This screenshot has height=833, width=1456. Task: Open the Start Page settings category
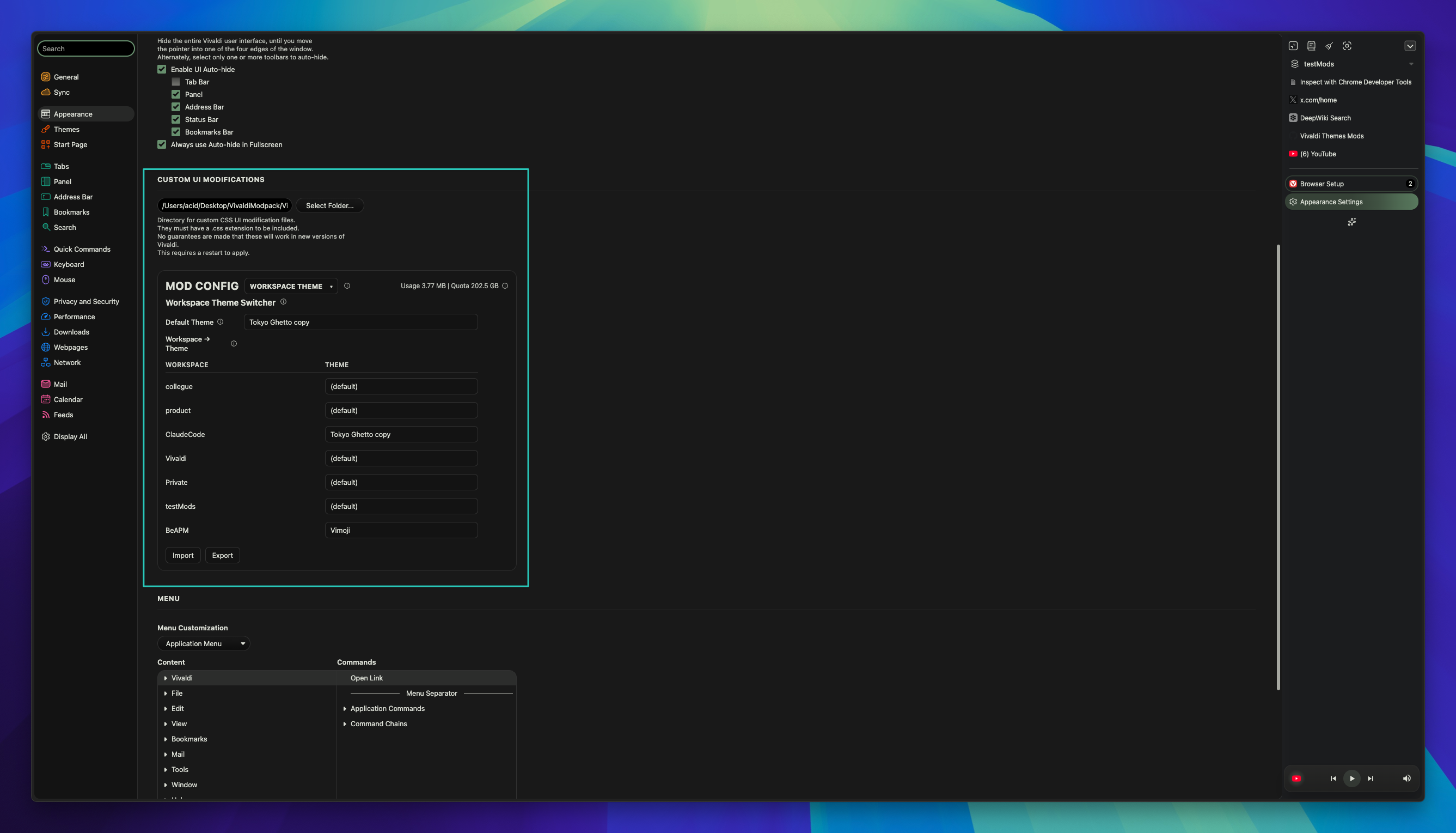coord(85,145)
